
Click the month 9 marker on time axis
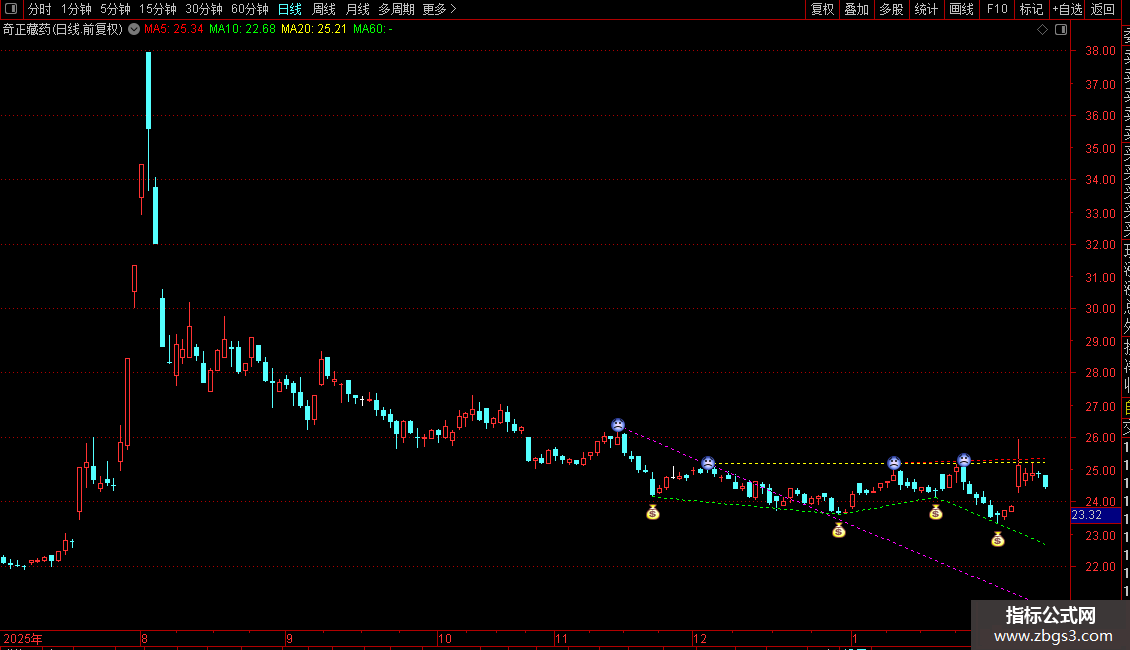[x=289, y=638]
